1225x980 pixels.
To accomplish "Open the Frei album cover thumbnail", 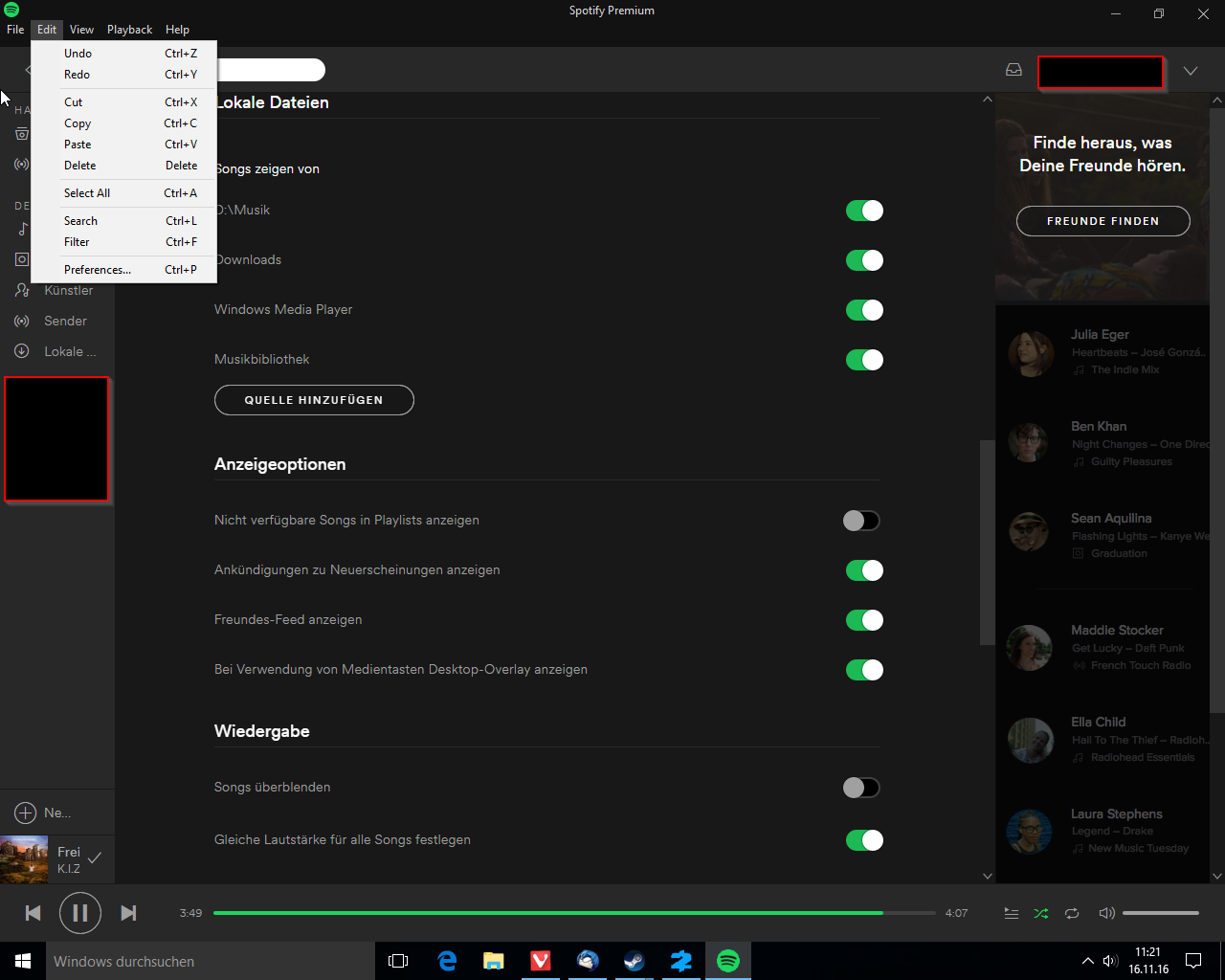I will pyautogui.click(x=24, y=859).
